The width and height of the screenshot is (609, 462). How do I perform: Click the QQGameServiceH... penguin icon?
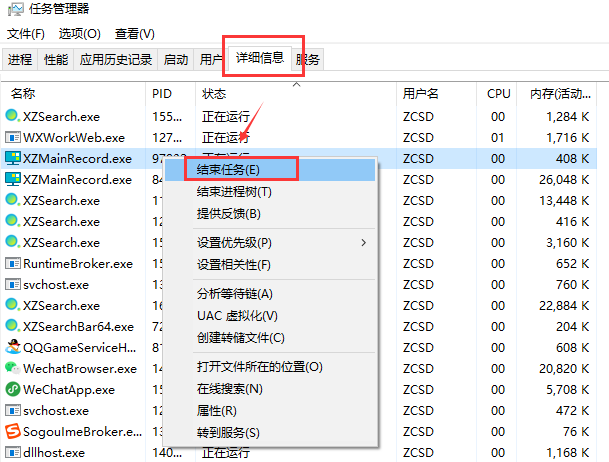(12, 347)
